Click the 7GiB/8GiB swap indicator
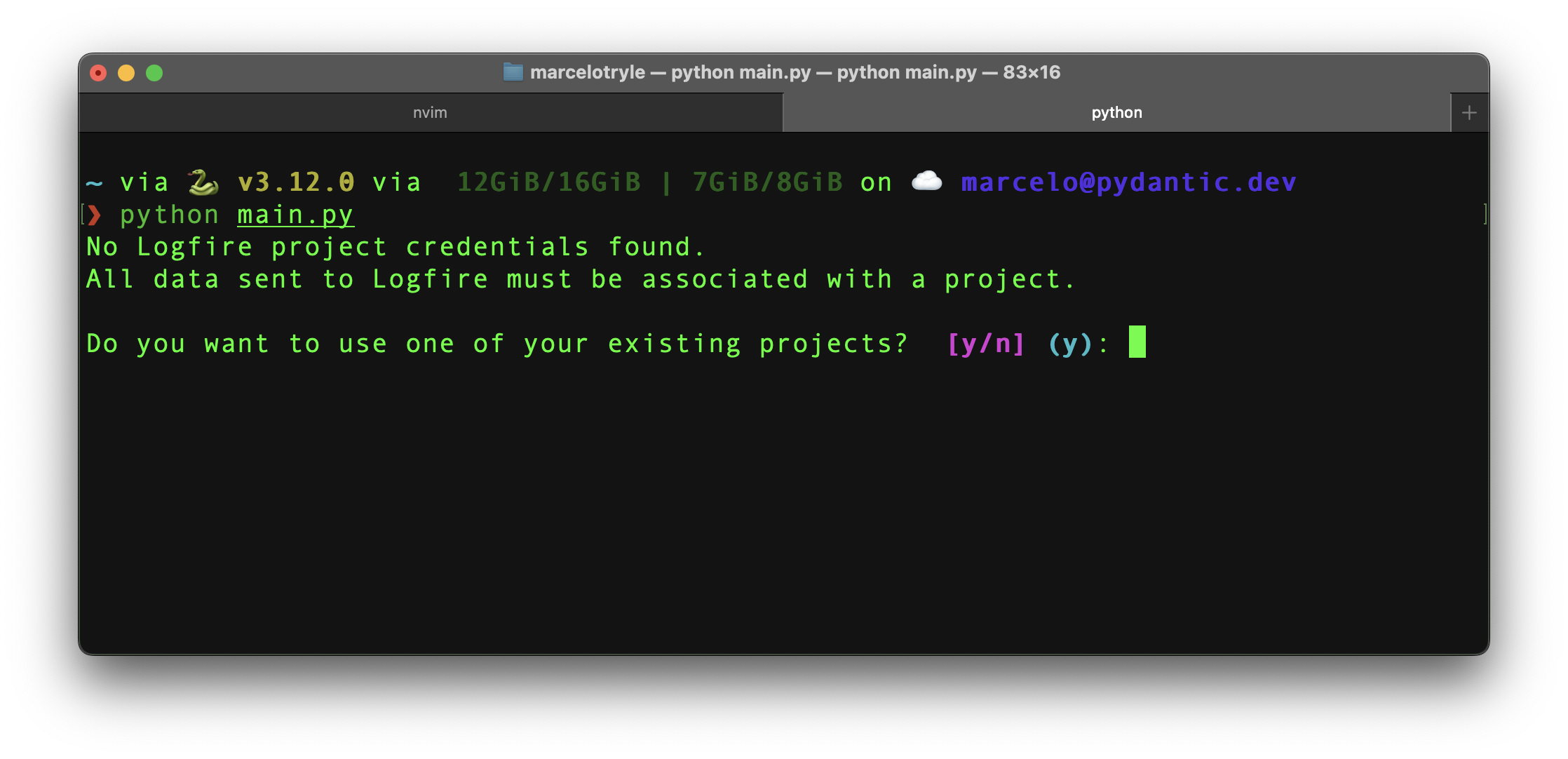 [767, 182]
